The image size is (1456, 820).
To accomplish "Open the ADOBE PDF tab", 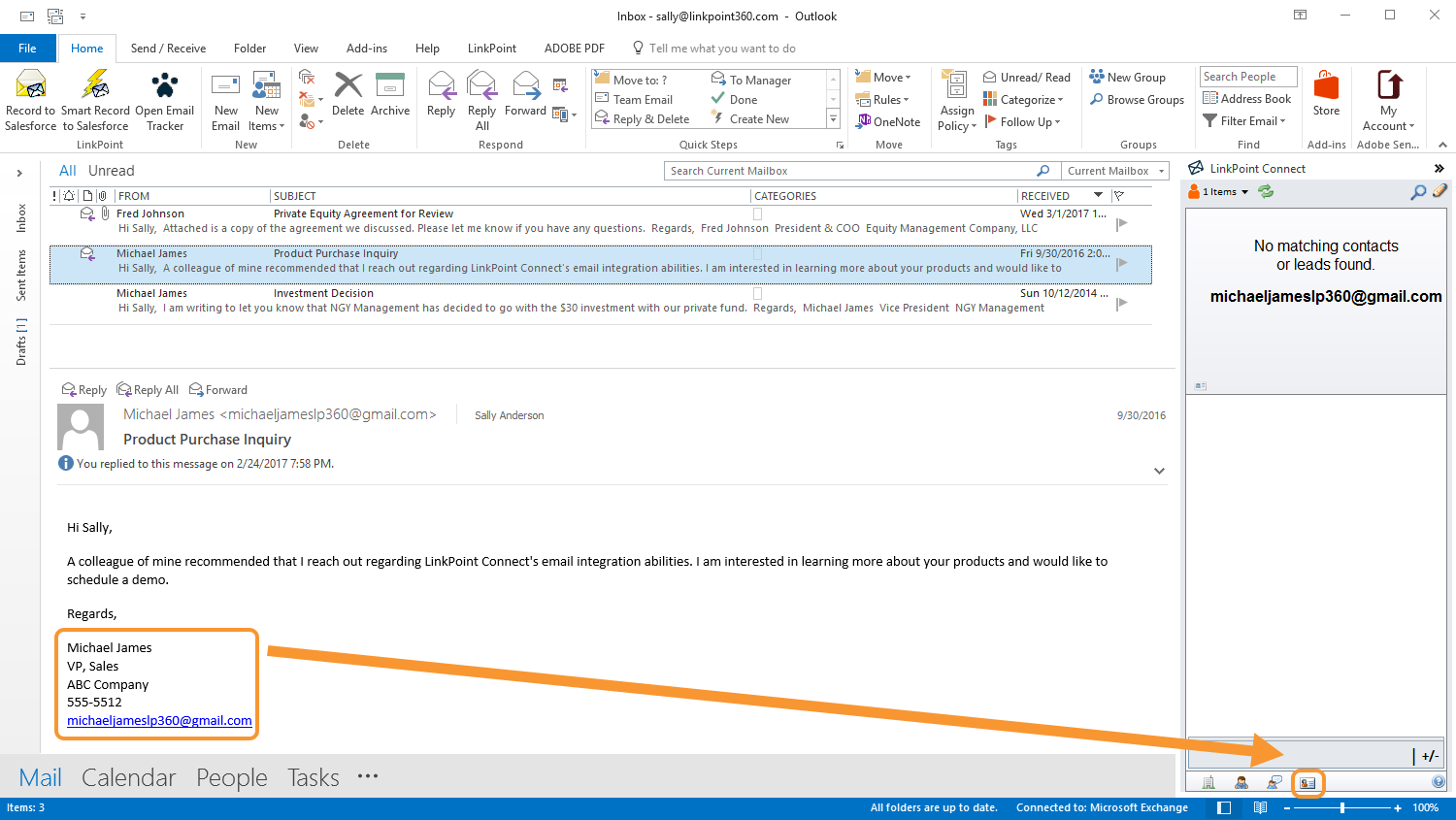I will pyautogui.click(x=575, y=49).
